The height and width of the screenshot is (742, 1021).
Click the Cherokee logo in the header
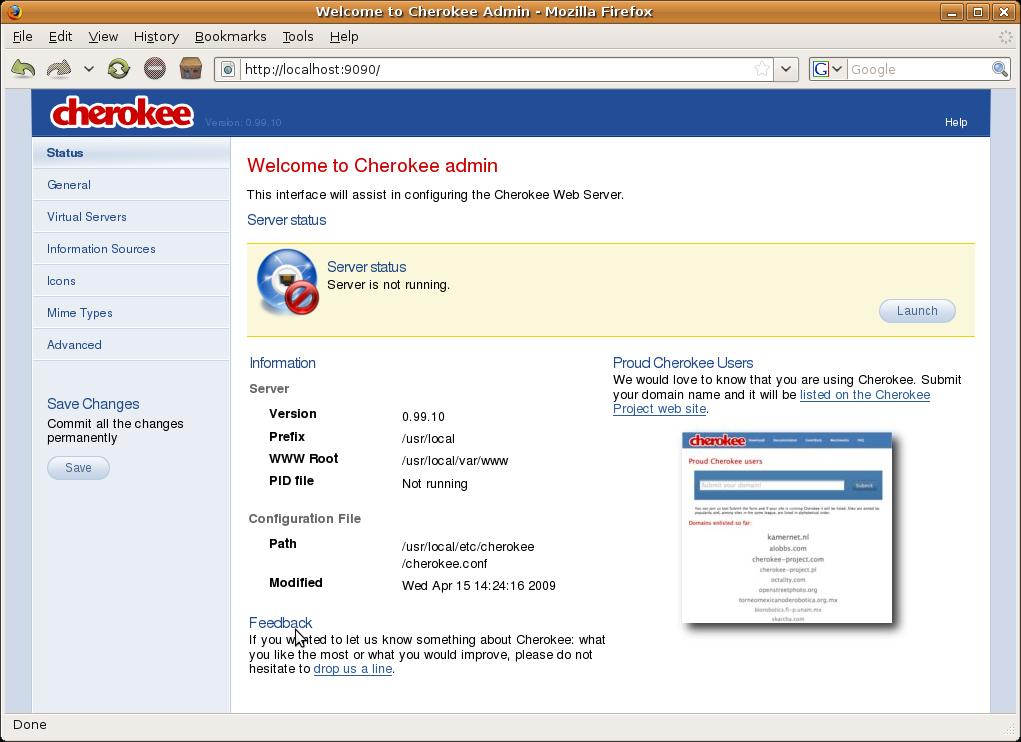121,113
